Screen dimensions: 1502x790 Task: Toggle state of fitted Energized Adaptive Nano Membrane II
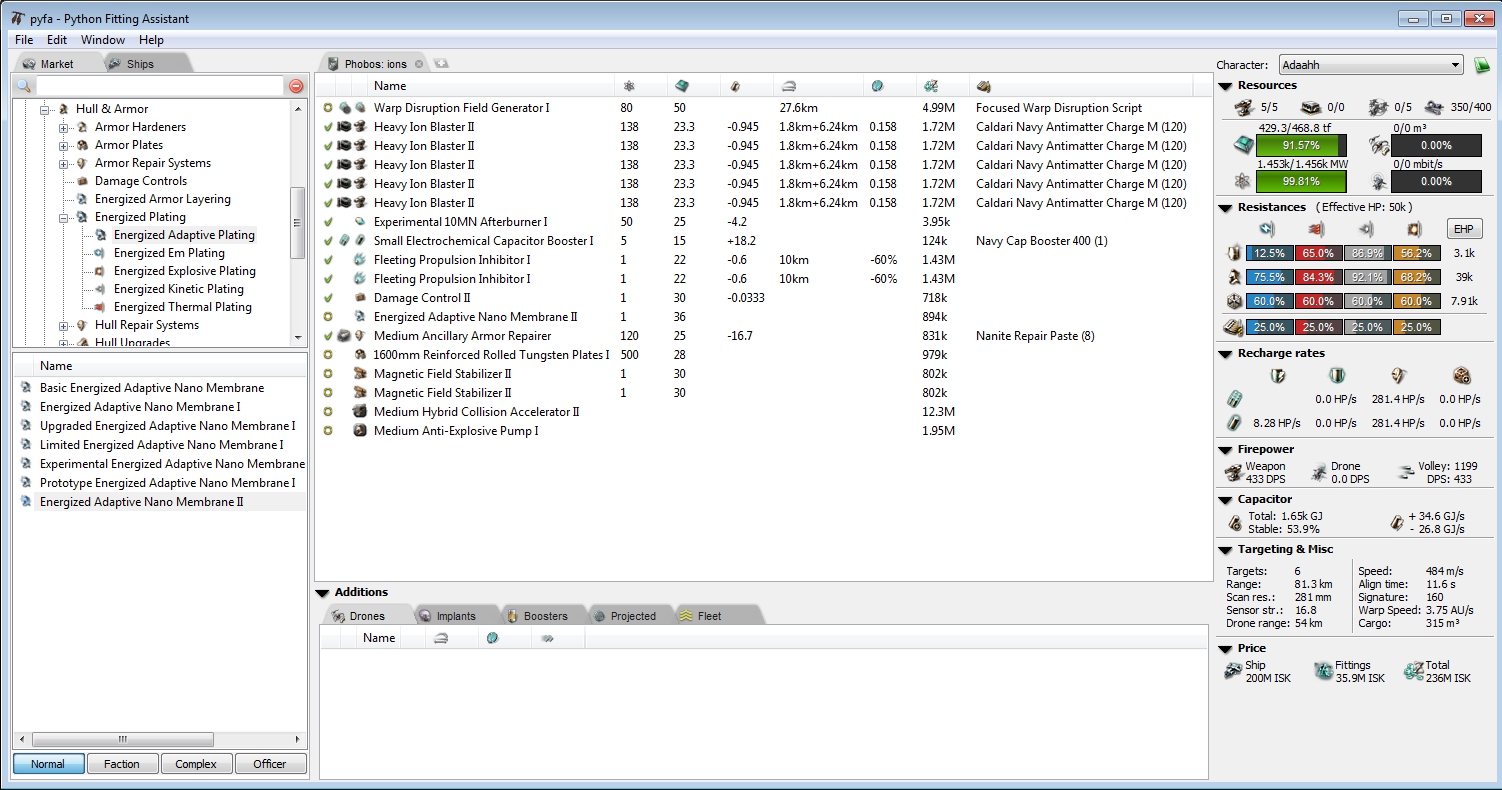(x=328, y=317)
